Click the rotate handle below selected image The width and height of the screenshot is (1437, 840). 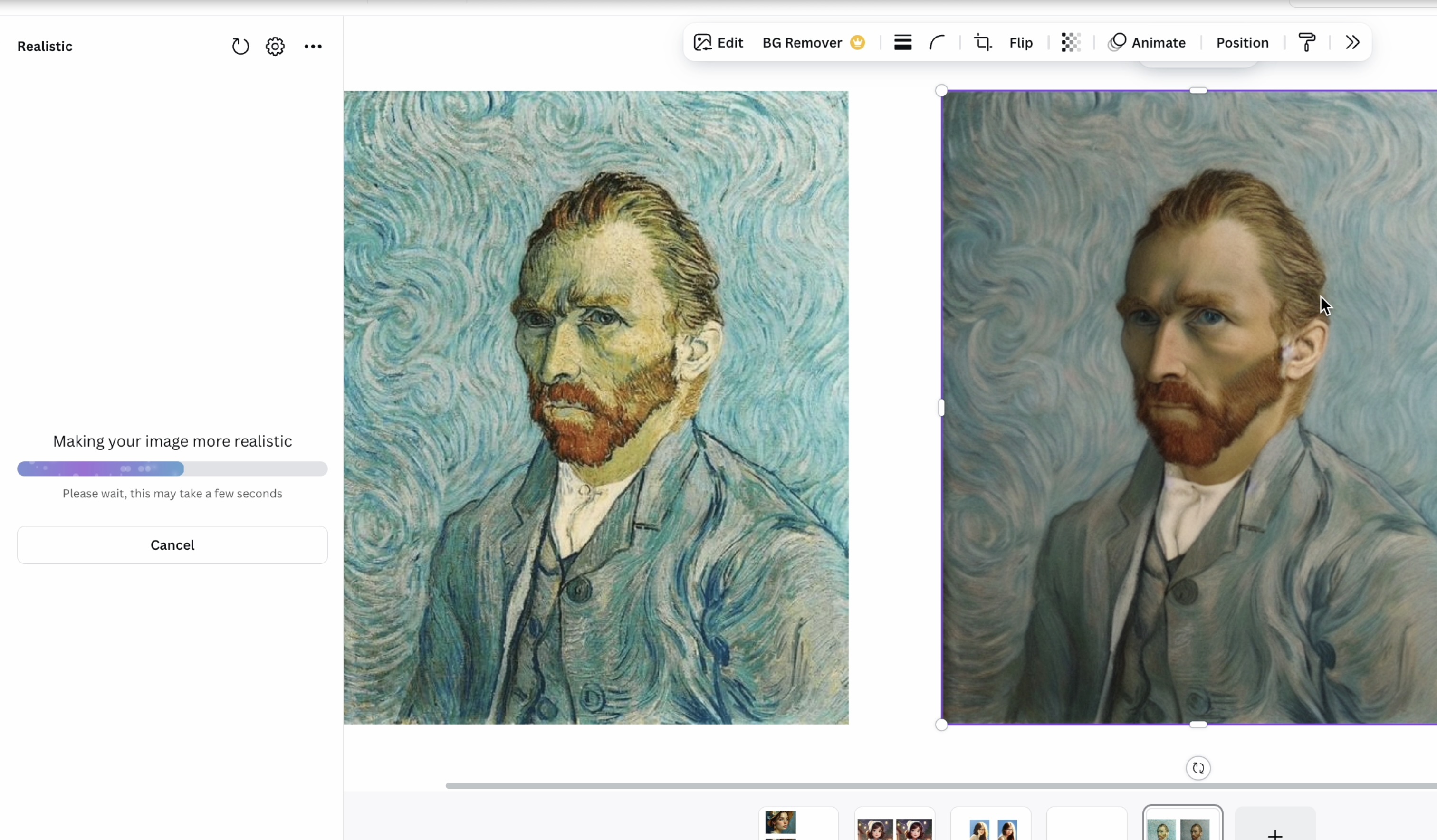click(1198, 768)
